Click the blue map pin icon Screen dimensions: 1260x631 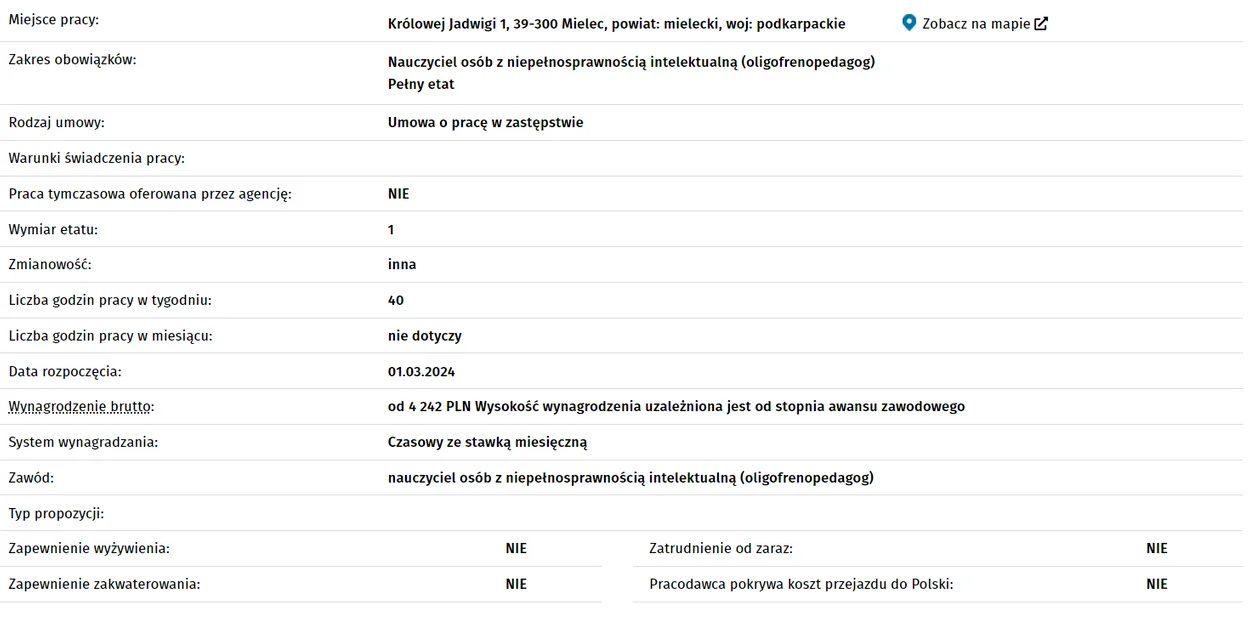[x=909, y=23]
